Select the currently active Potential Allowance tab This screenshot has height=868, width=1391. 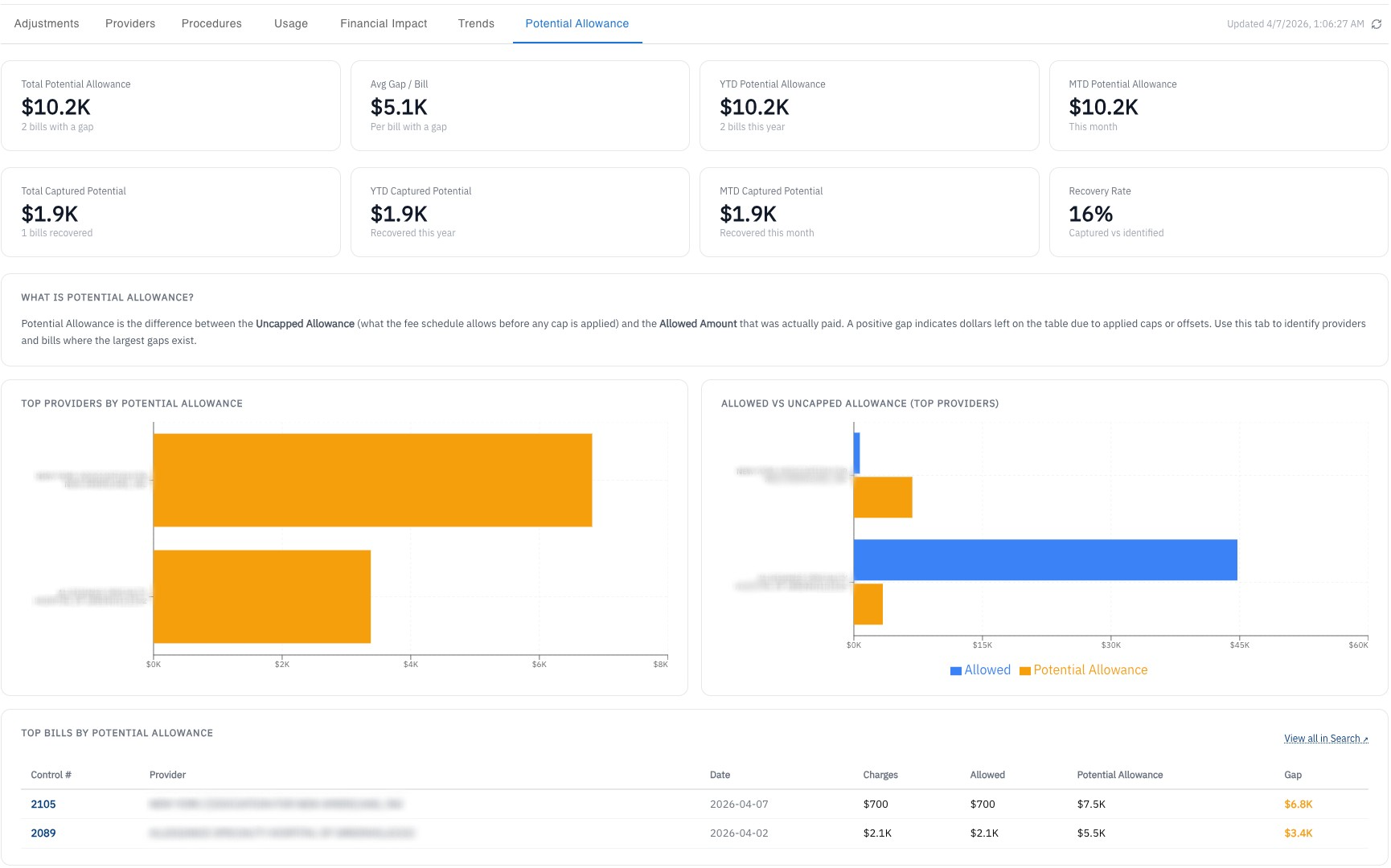click(x=577, y=23)
